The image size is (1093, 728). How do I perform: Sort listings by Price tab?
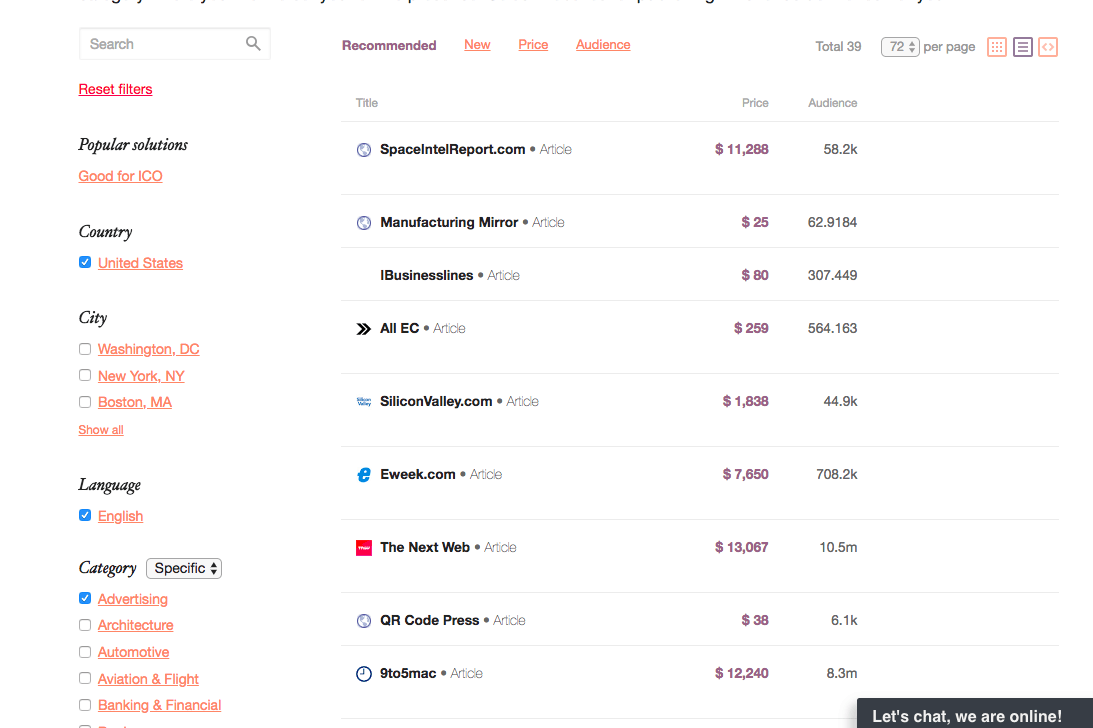(x=533, y=45)
